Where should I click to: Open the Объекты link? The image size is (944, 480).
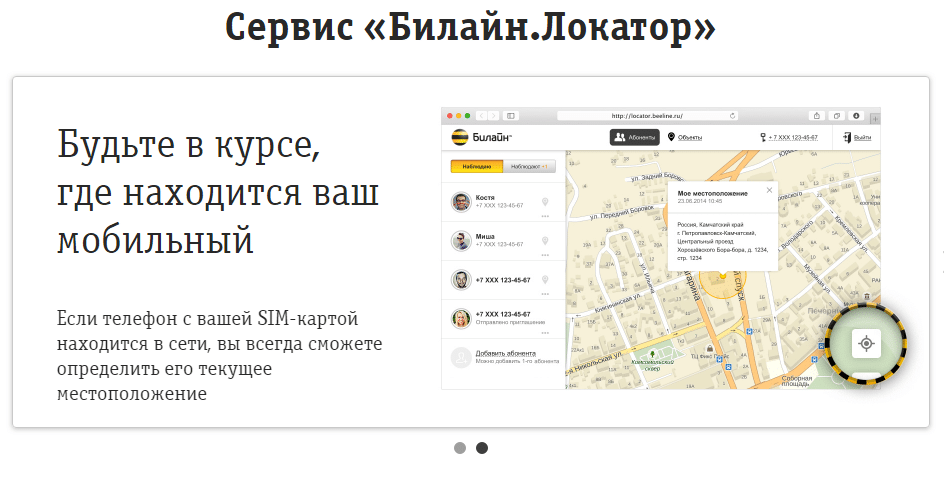(690, 138)
